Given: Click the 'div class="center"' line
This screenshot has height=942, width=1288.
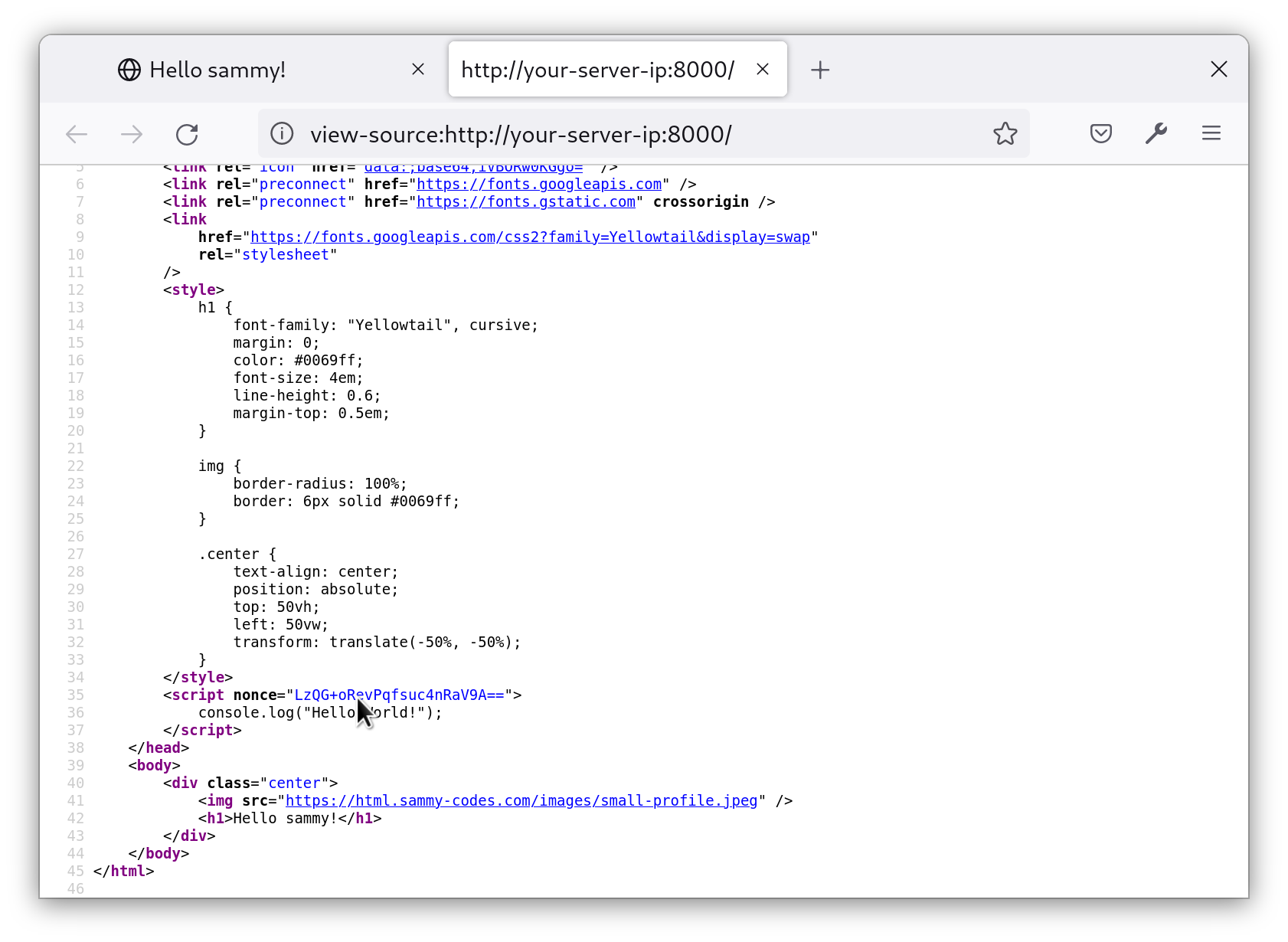Looking at the screenshot, I should click(x=250, y=783).
